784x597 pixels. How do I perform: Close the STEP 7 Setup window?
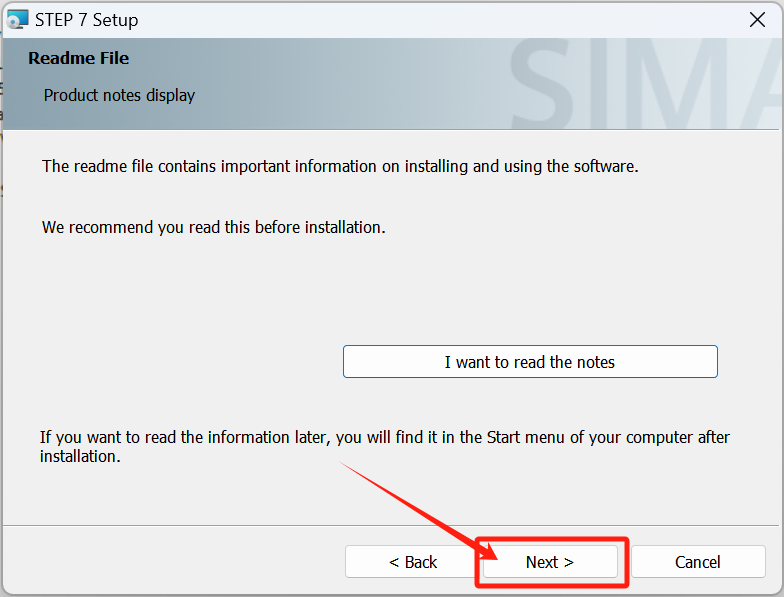[x=757, y=20]
